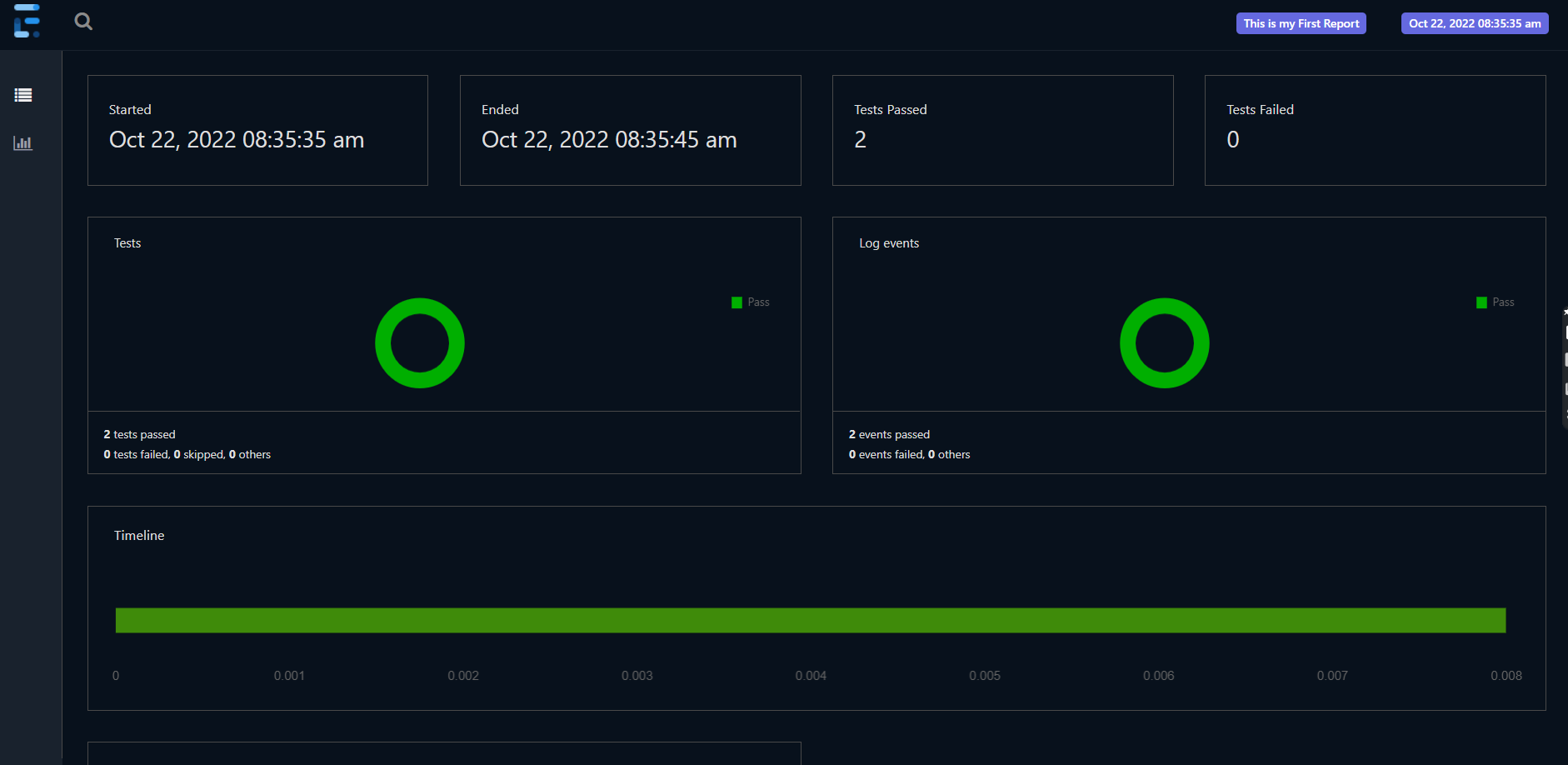
Task: Open the search magnifier icon
Action: 83,22
